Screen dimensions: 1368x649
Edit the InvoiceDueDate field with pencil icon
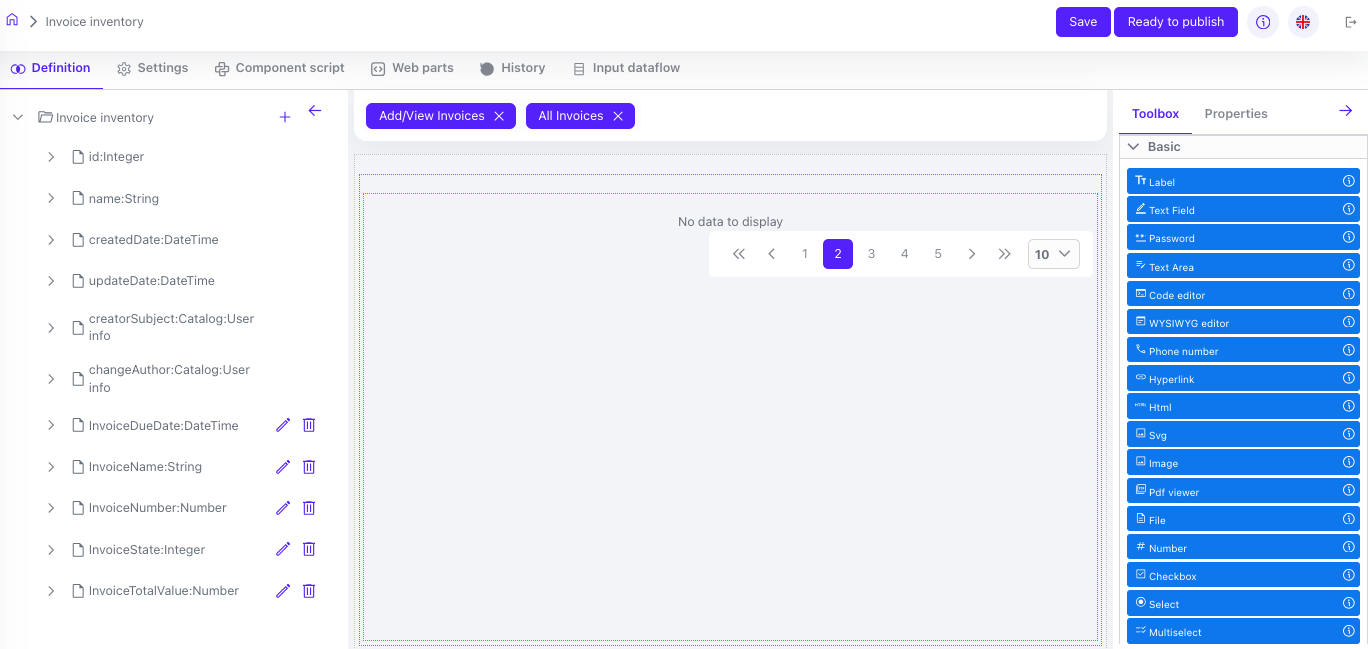283,425
